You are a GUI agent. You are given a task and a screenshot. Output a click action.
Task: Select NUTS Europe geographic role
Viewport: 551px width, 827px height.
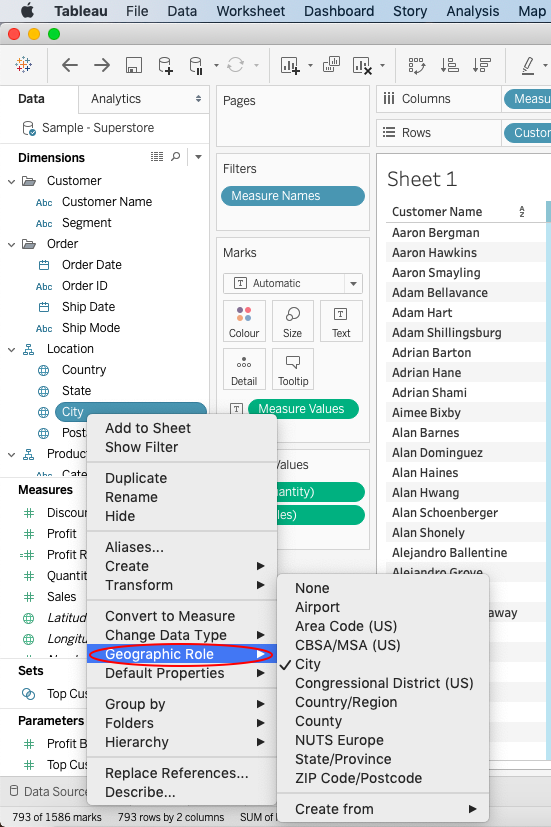(339, 740)
